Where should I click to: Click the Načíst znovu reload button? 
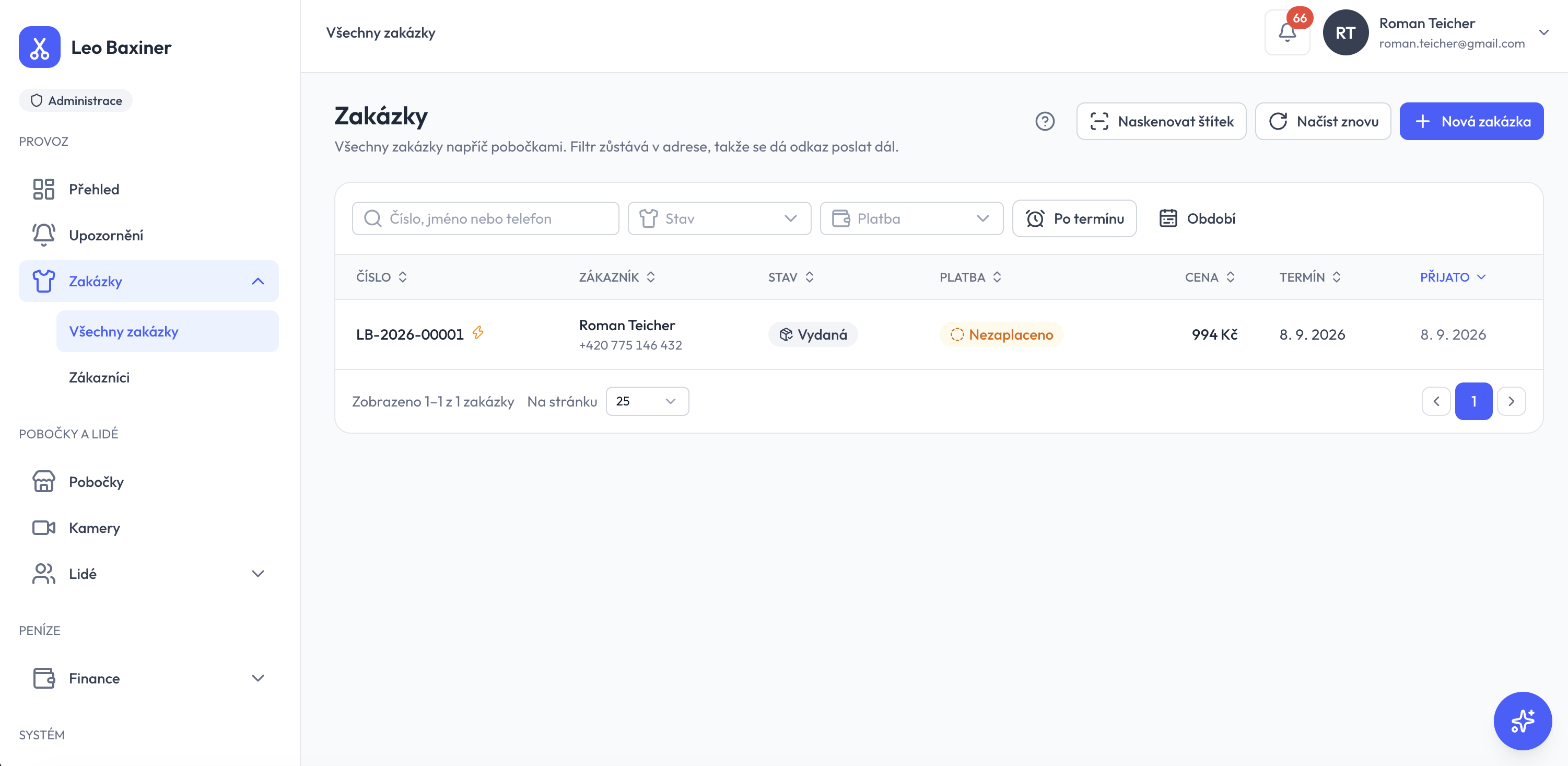coord(1323,121)
